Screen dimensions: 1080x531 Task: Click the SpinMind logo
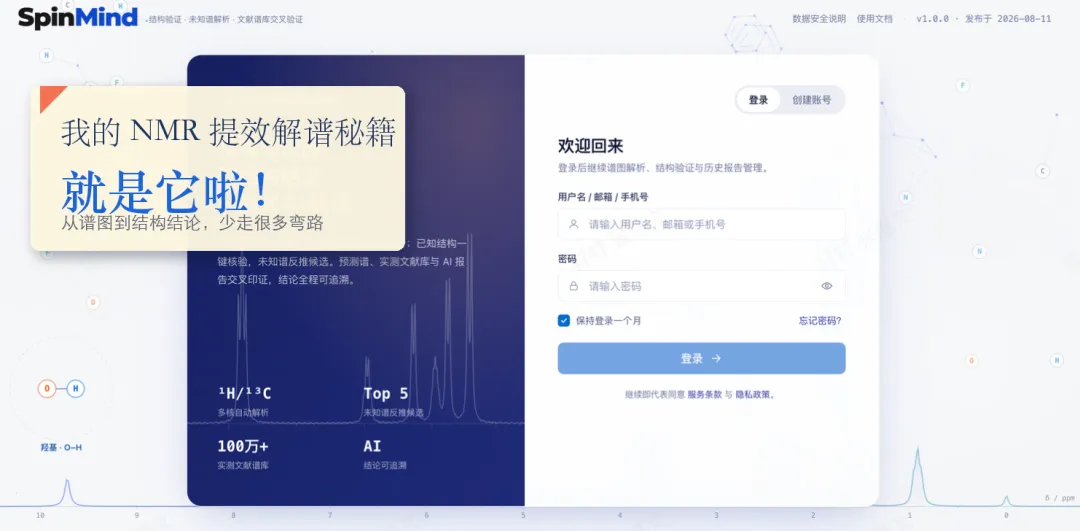[x=78, y=18]
